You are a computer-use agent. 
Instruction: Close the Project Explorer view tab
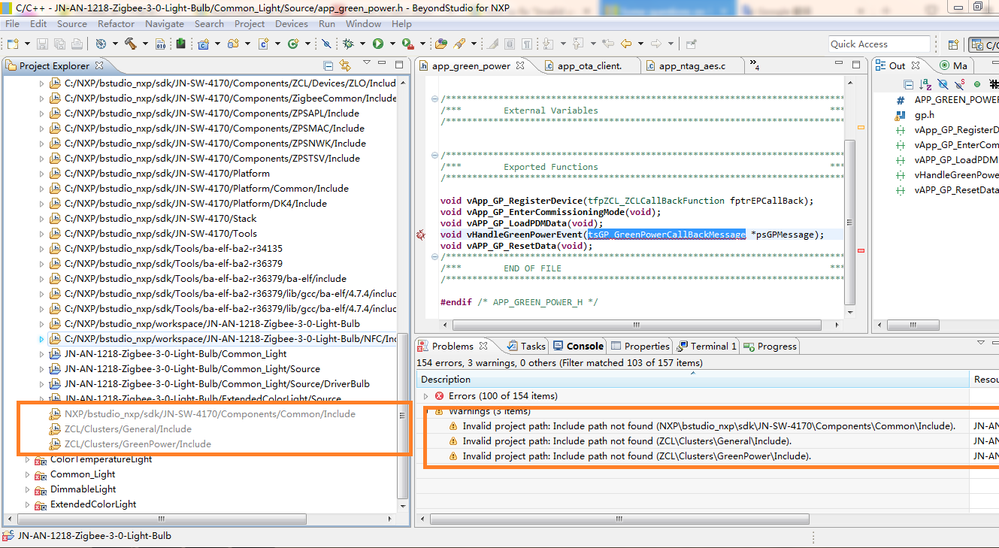[99, 65]
